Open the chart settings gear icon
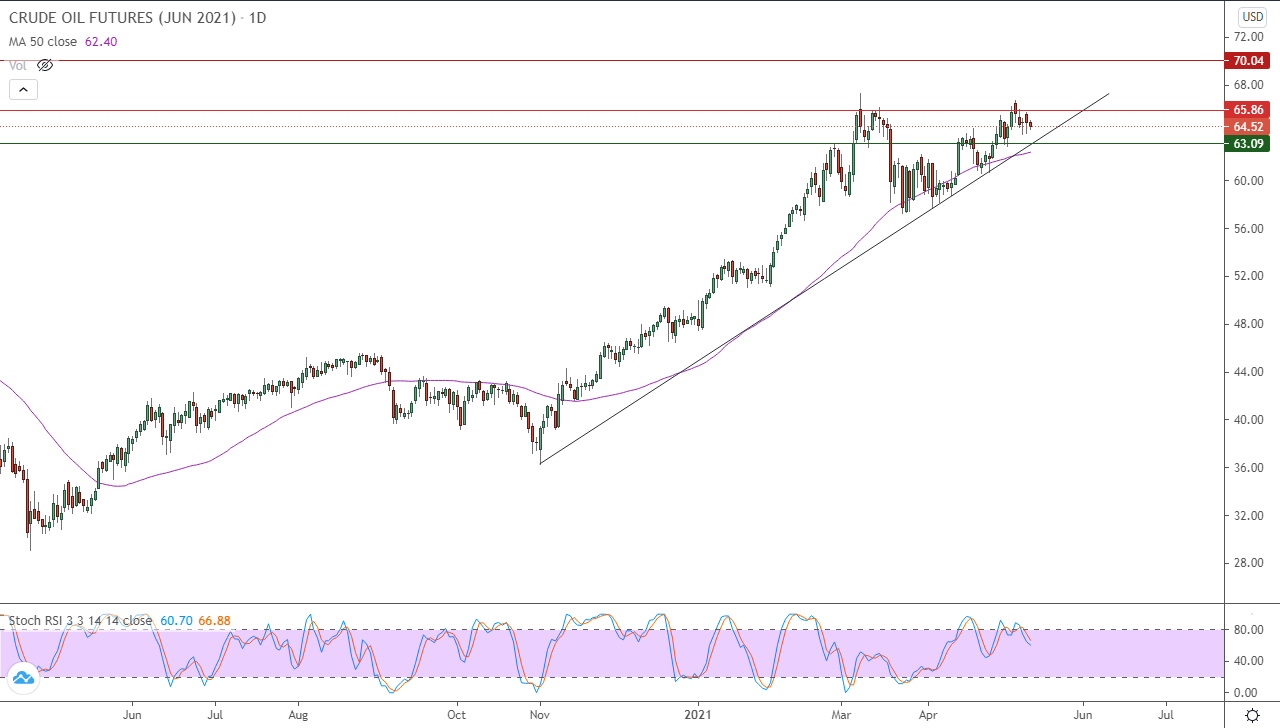 (1252, 716)
